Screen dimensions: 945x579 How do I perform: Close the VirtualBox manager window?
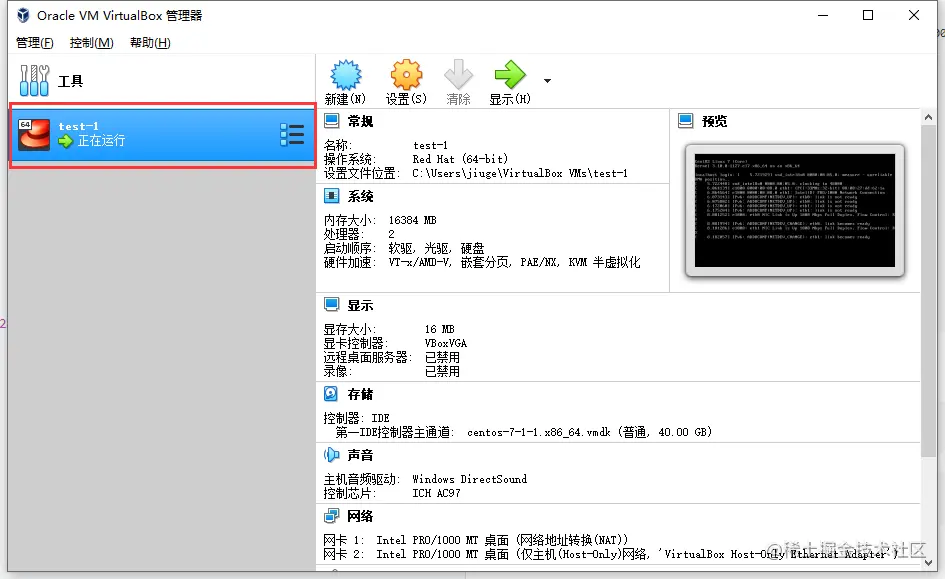tap(914, 15)
